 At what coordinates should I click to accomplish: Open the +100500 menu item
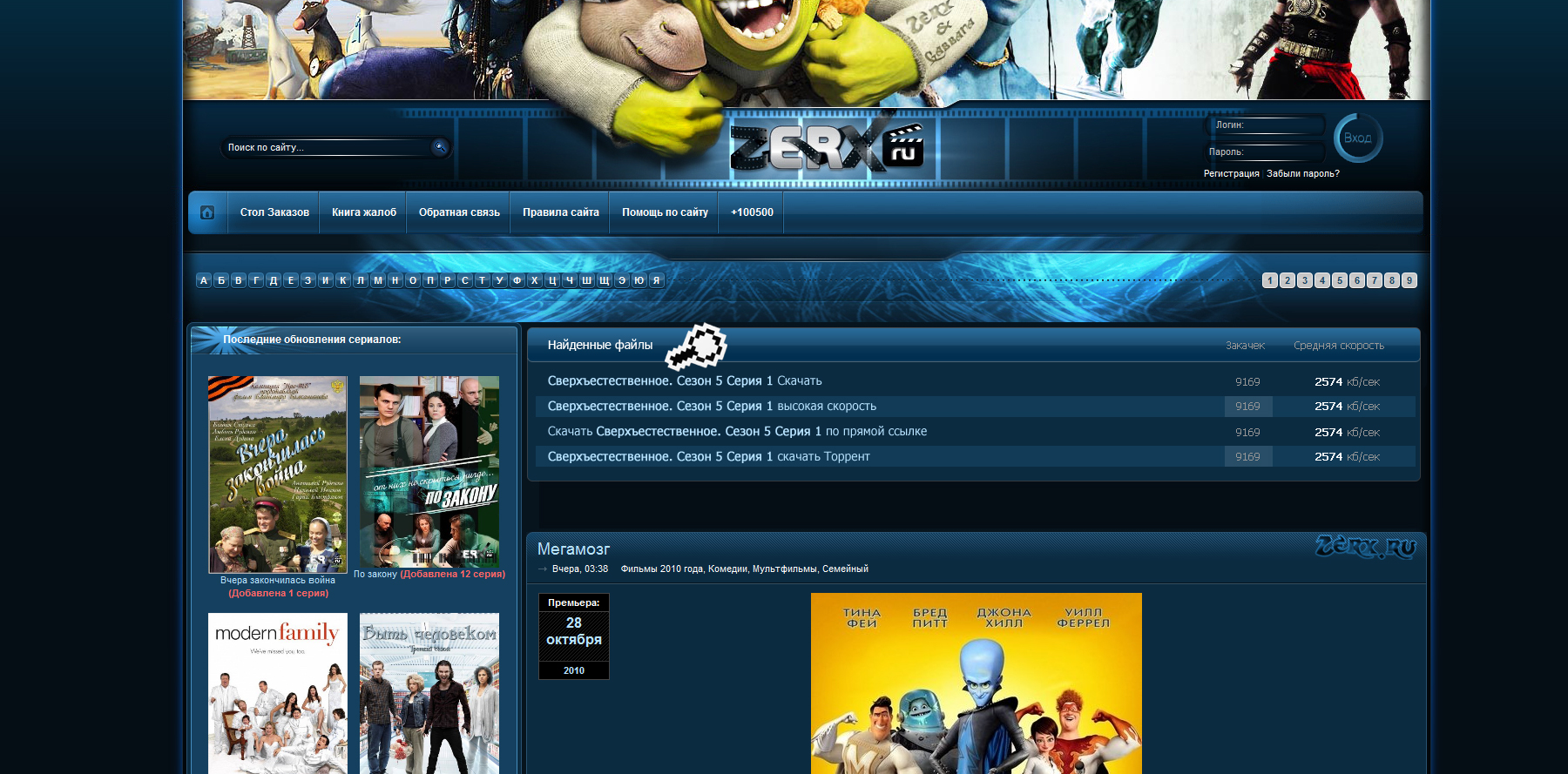(x=752, y=212)
